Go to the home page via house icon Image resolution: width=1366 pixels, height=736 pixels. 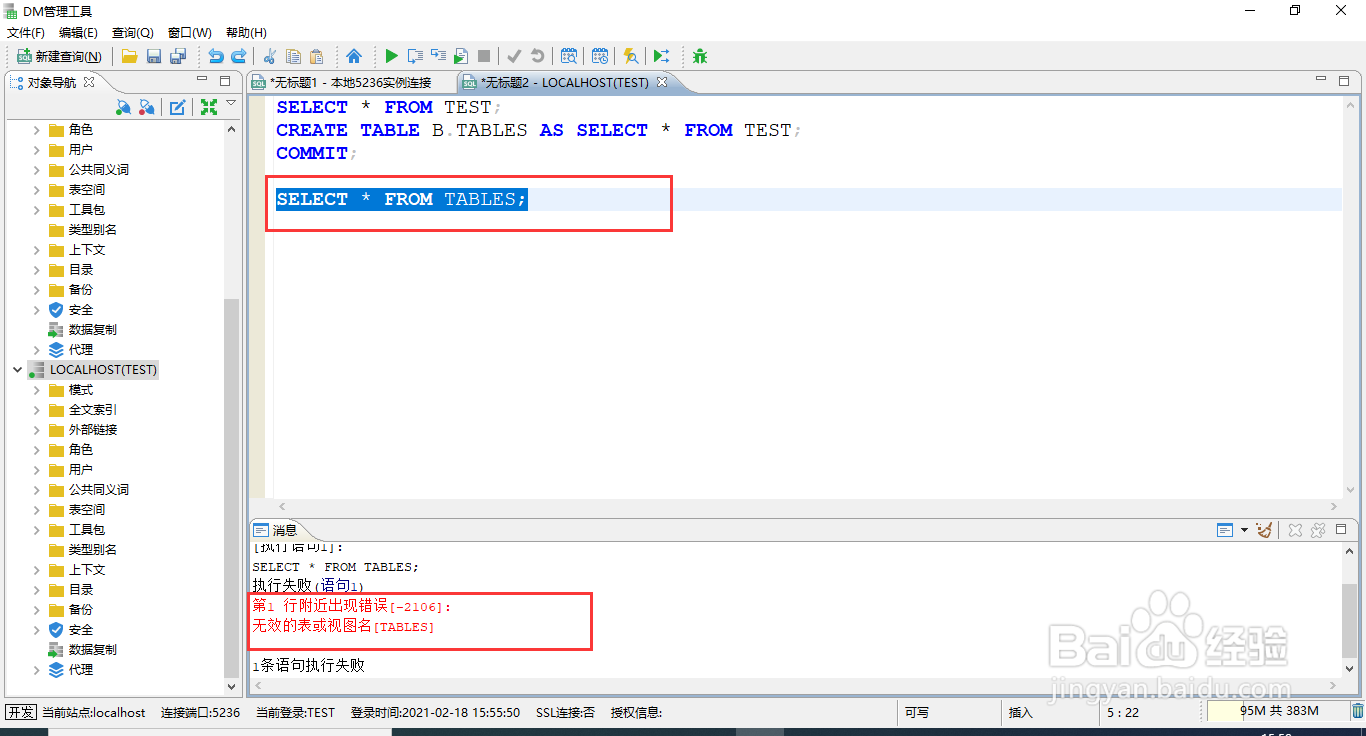354,56
